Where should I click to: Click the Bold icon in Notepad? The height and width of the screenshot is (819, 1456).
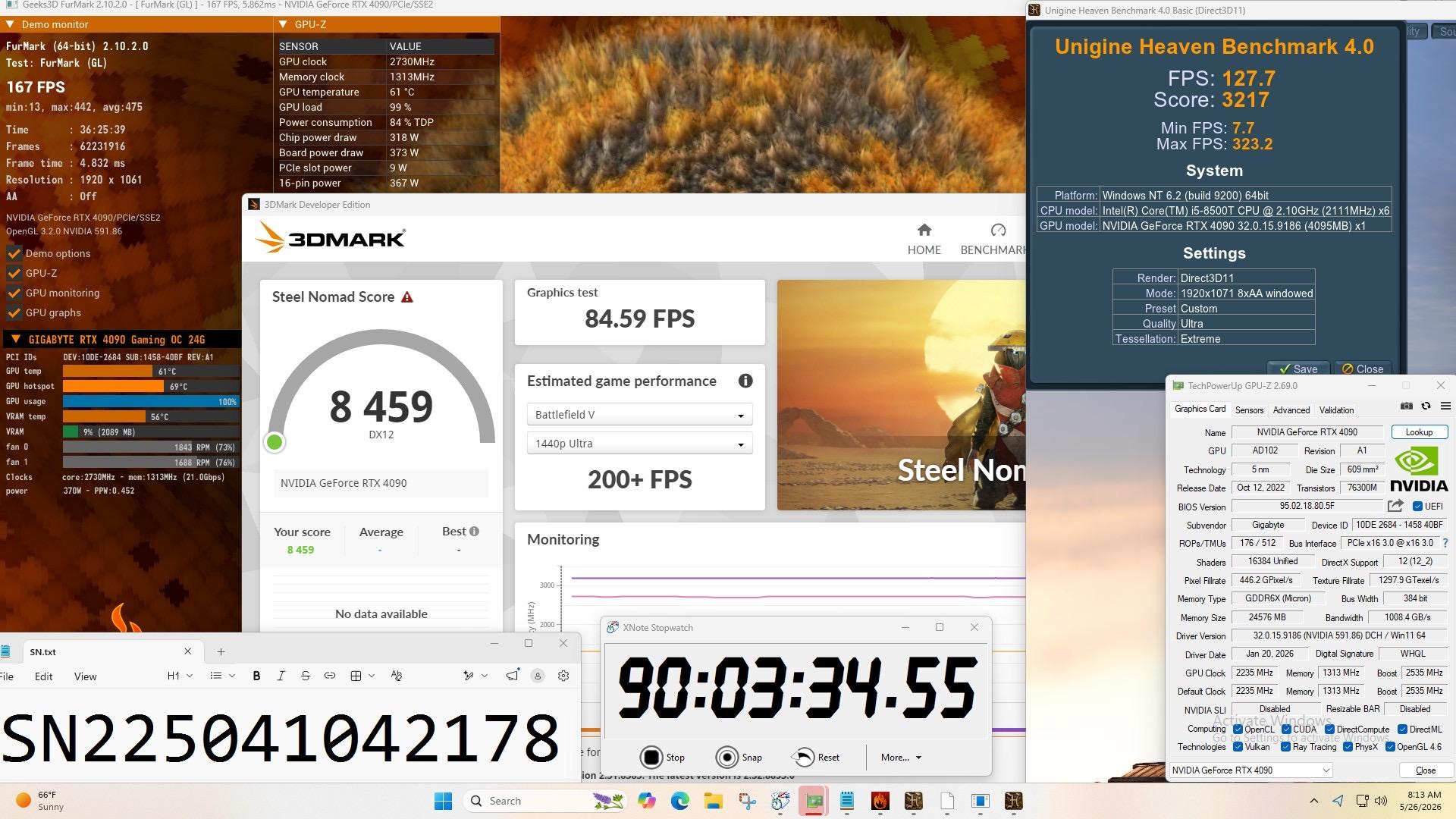point(256,676)
